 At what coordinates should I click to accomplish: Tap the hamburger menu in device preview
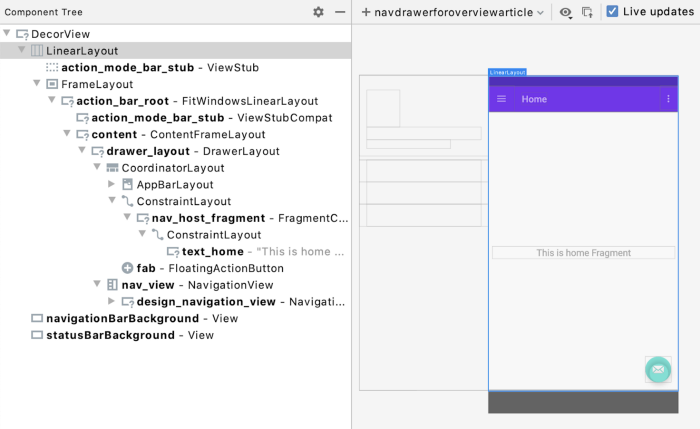pos(502,99)
